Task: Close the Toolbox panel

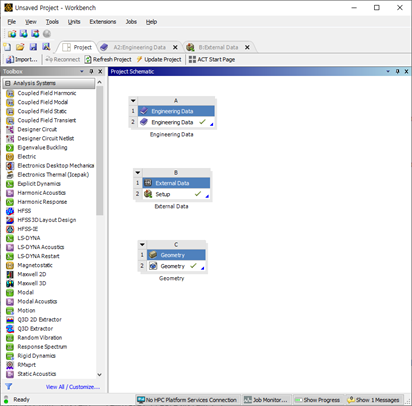Action: (100, 71)
